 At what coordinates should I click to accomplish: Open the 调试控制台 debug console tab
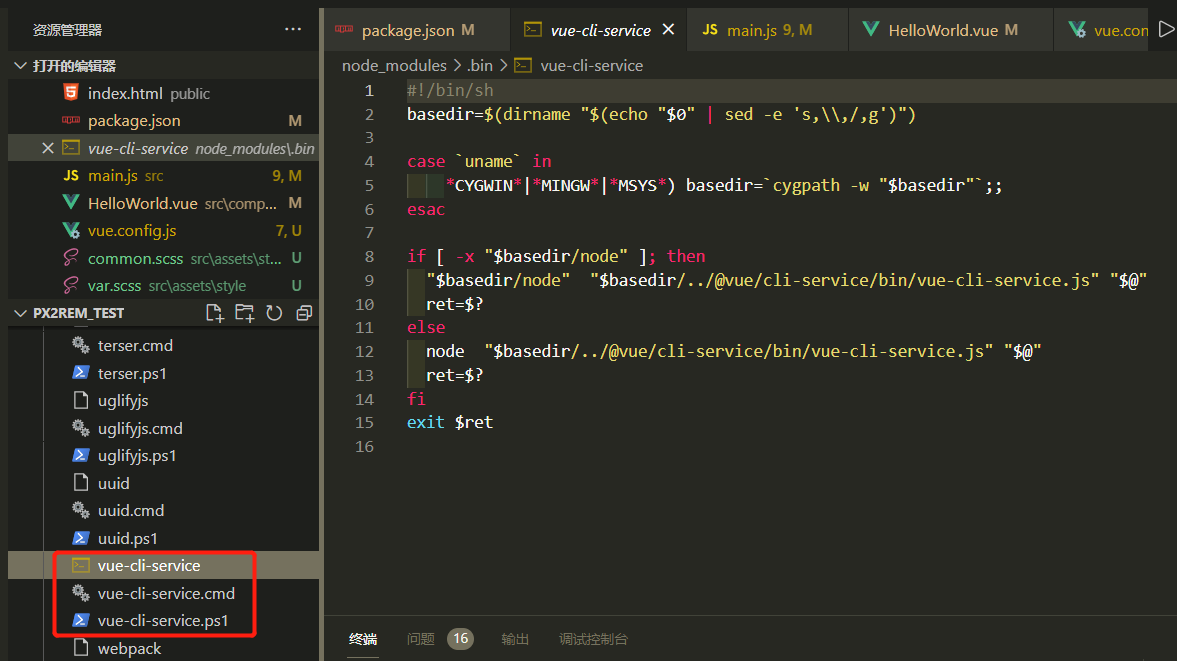coord(593,639)
